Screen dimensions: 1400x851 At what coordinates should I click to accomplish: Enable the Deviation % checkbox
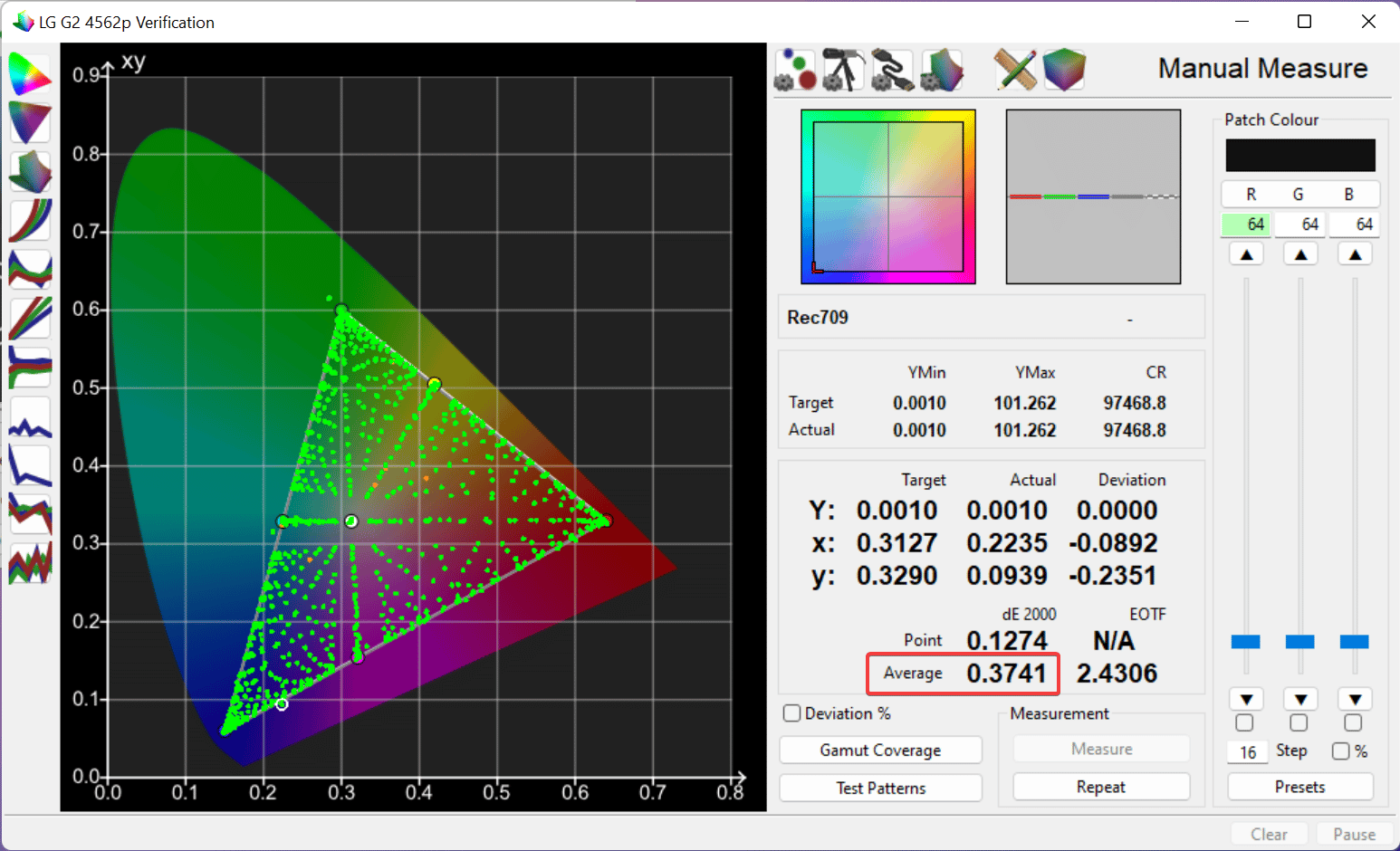click(792, 713)
